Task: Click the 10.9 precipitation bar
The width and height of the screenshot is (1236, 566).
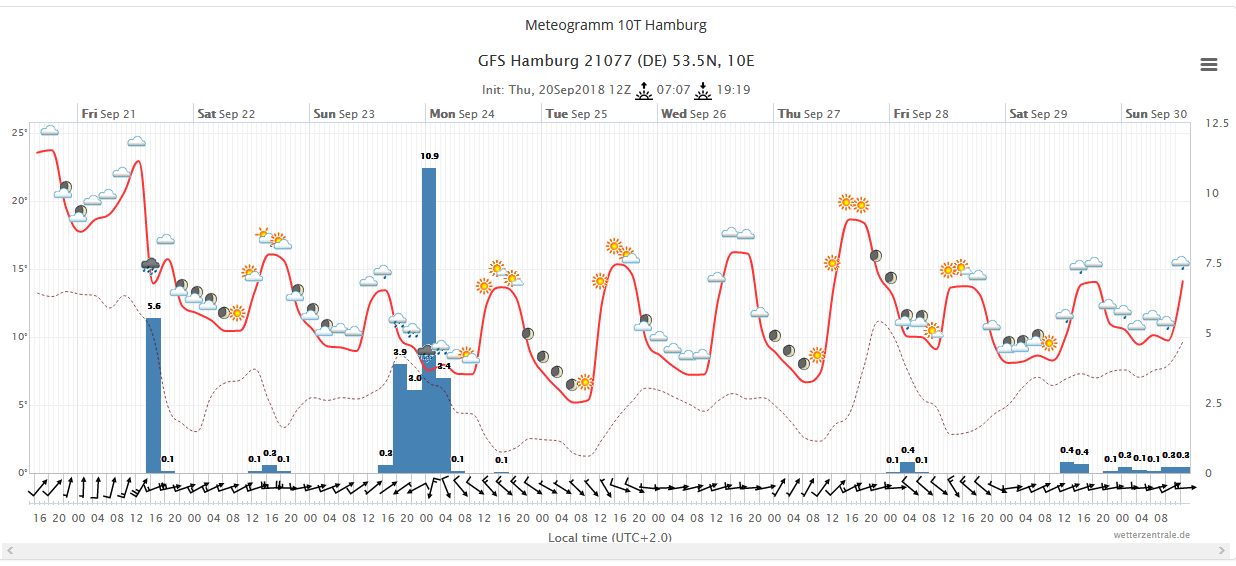Action: 428,320
